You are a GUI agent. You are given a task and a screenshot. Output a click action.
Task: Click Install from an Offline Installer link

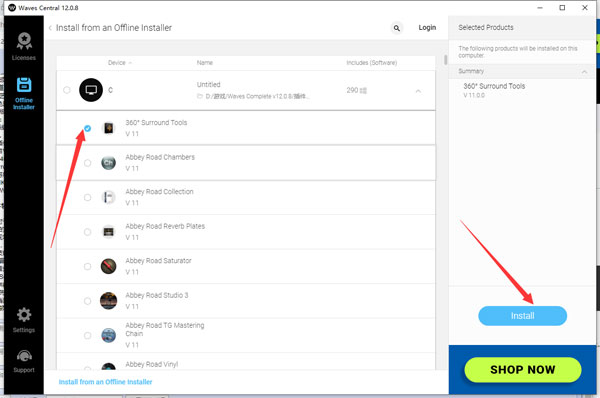105,382
